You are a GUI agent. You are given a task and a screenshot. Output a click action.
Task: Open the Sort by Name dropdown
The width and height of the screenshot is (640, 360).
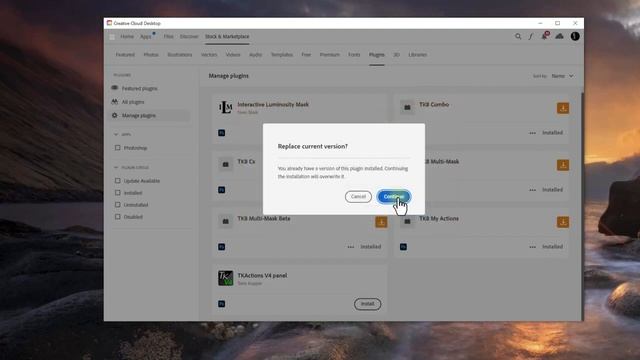pos(562,76)
